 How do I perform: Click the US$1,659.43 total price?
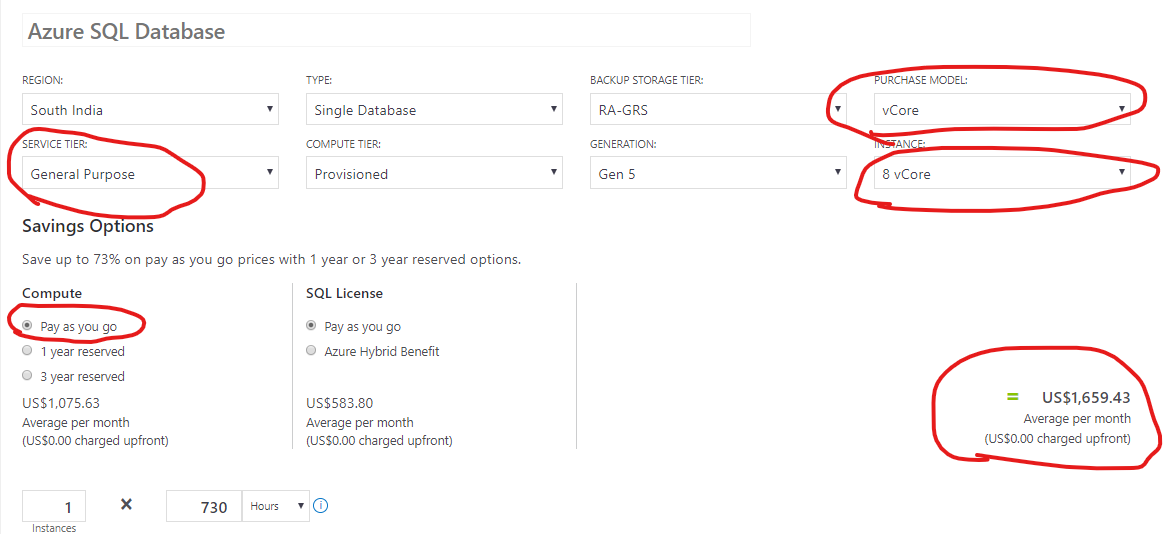pos(1086,398)
